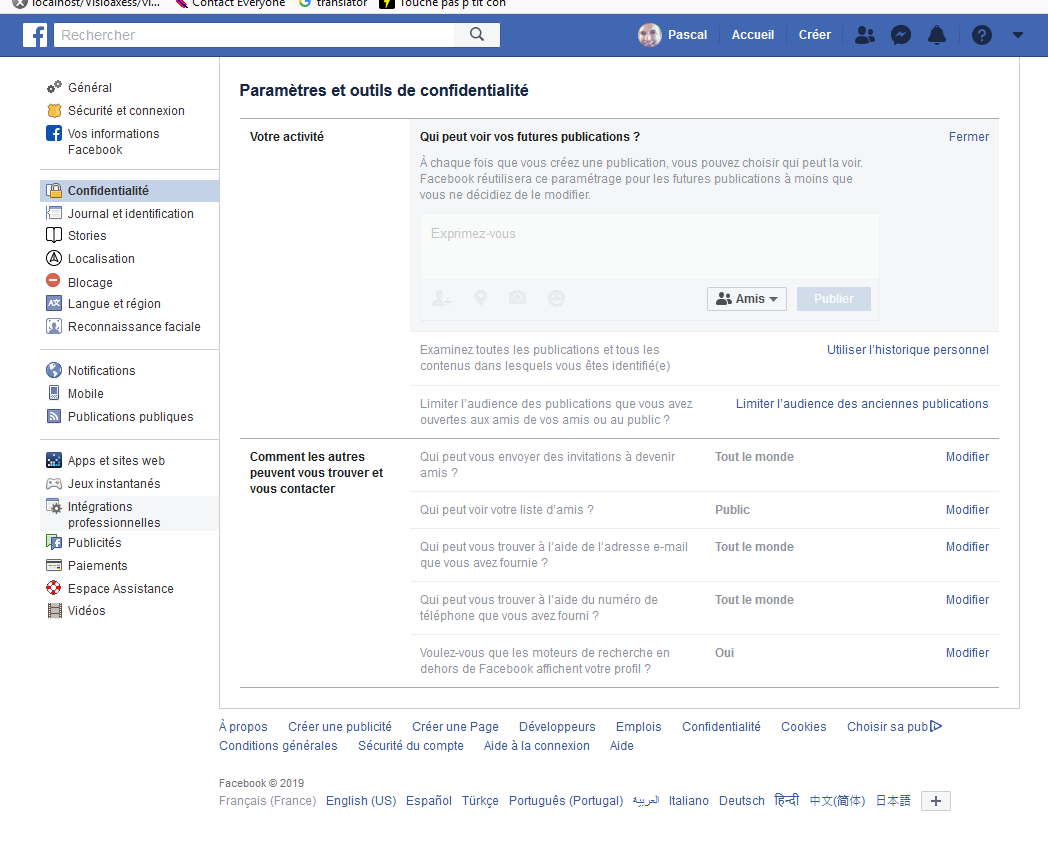
Task: Open Créer une publicité footer link
Action: click(x=340, y=726)
